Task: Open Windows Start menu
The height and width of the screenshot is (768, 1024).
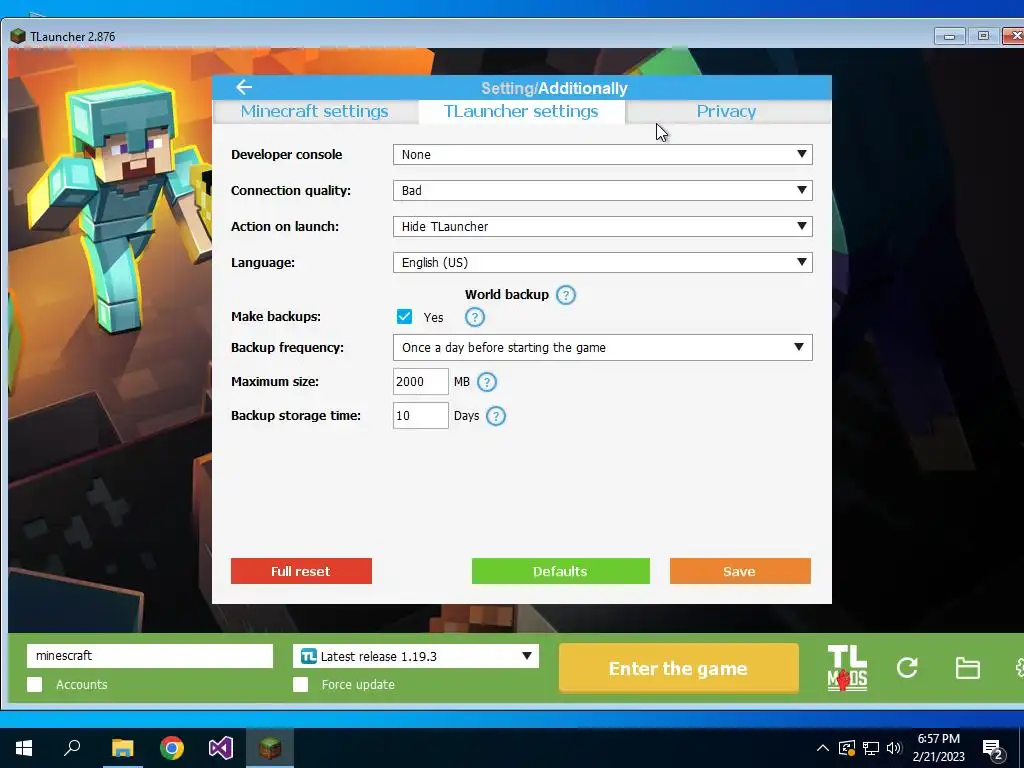Action: [24, 748]
